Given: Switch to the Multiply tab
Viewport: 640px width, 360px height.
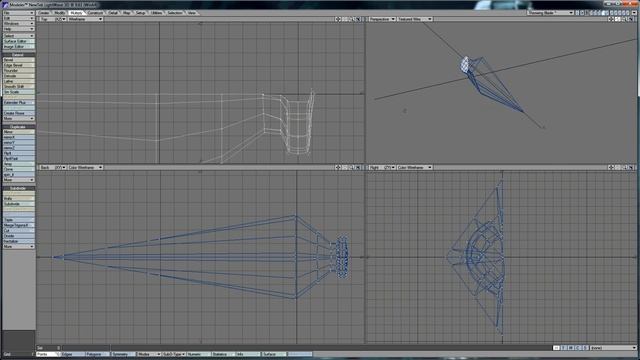Looking at the screenshot, I should (x=76, y=13).
